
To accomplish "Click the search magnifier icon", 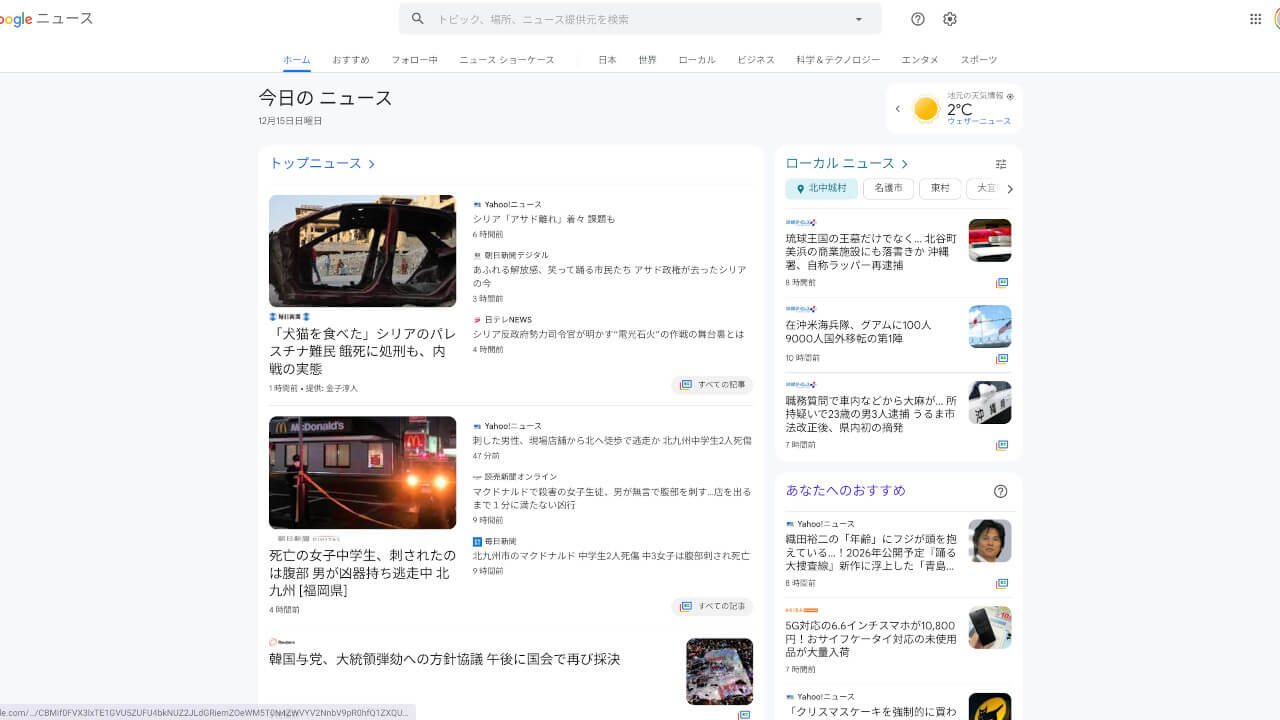I will point(417,18).
